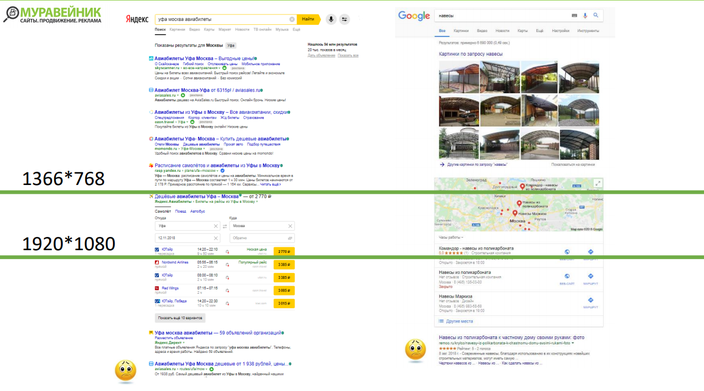
Task: Open the Yandex search settings sliders icon
Action: pyautogui.click(x=344, y=19)
